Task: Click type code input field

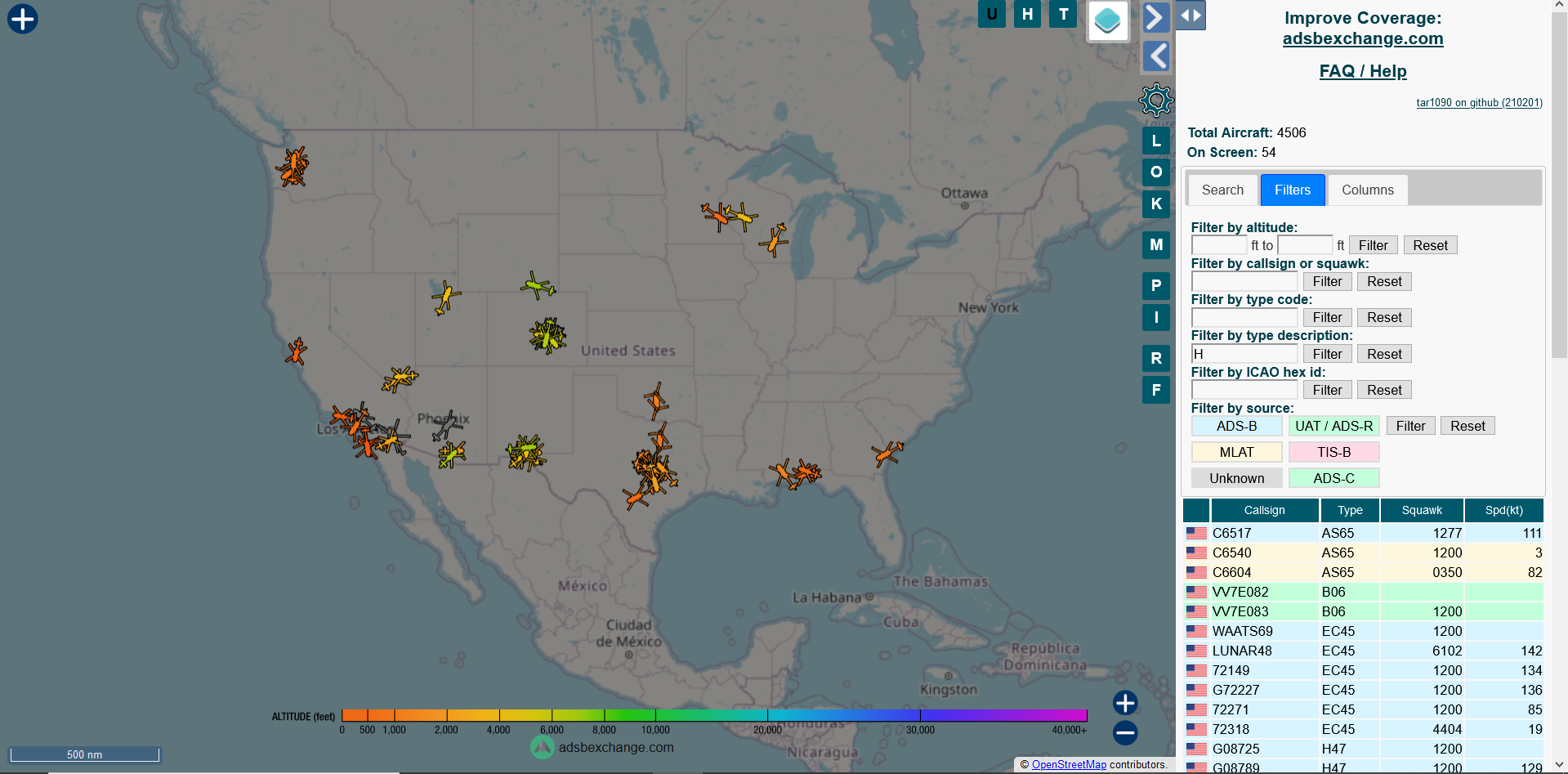Action: pos(1244,317)
